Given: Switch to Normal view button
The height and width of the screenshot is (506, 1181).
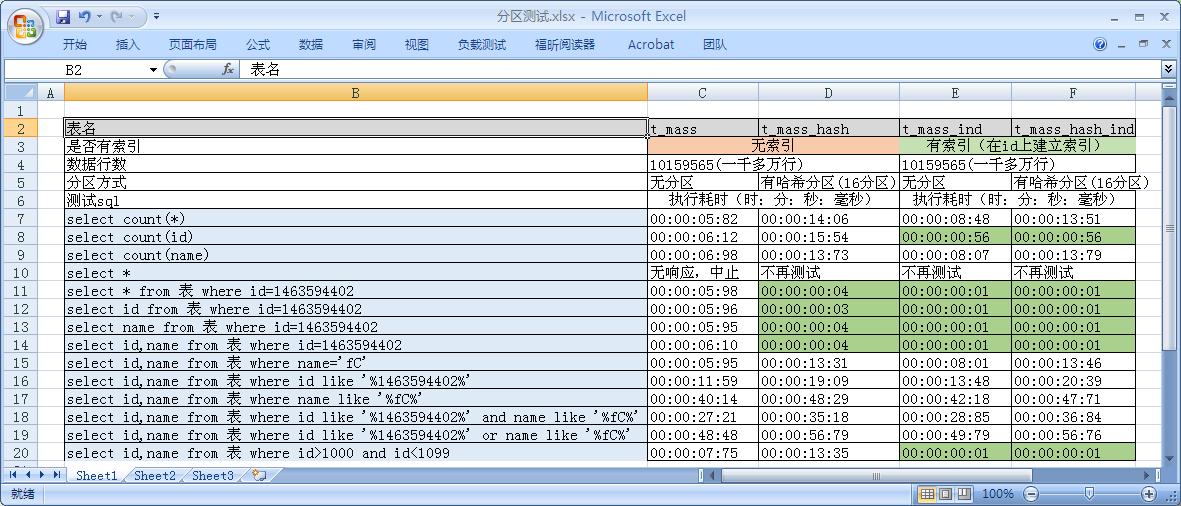Looking at the screenshot, I should (x=927, y=494).
